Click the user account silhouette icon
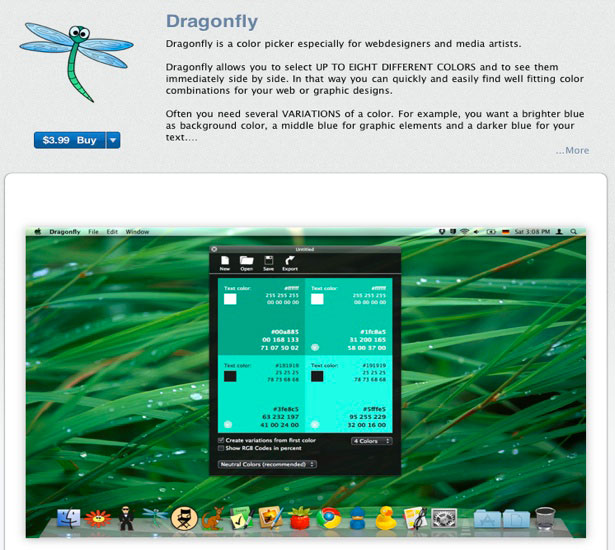Image resolution: width=615 pixels, height=550 pixels. tap(560, 232)
